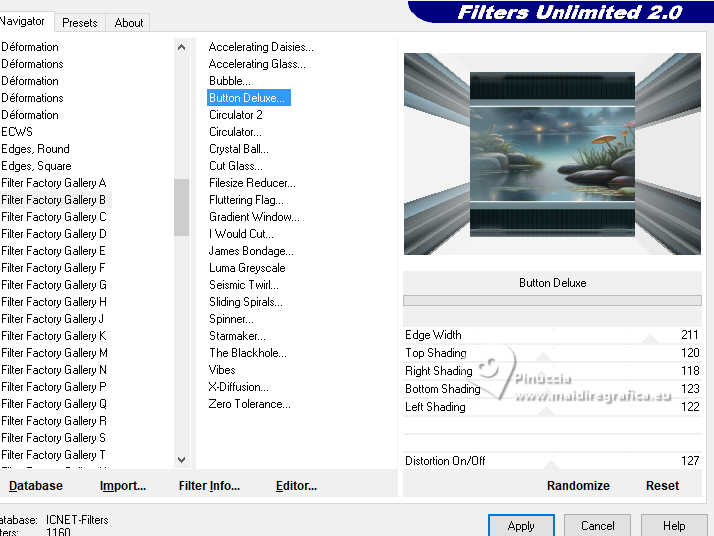This screenshot has width=714, height=536.
Task: Reset the filter settings
Action: point(662,485)
